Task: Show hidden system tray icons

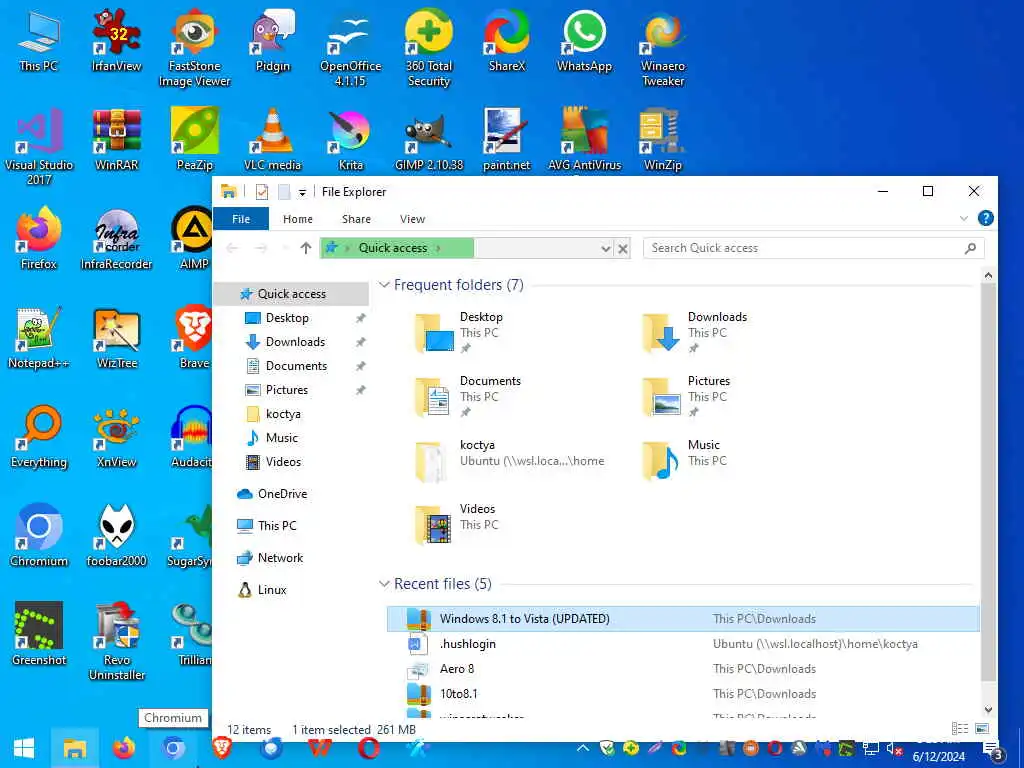Action: click(x=583, y=748)
